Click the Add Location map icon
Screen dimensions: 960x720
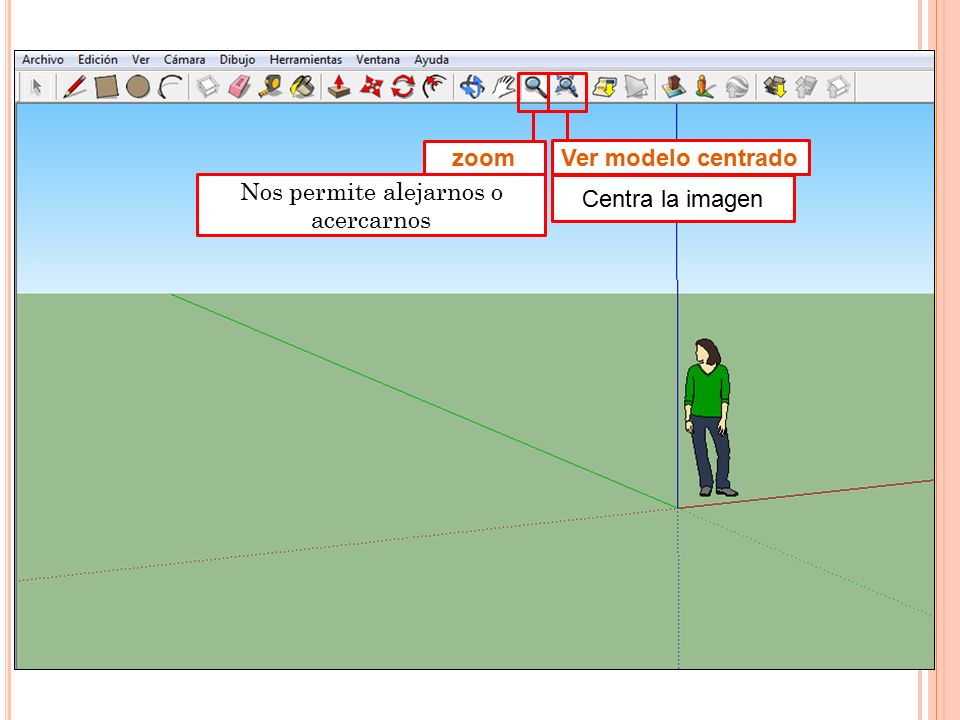604,87
